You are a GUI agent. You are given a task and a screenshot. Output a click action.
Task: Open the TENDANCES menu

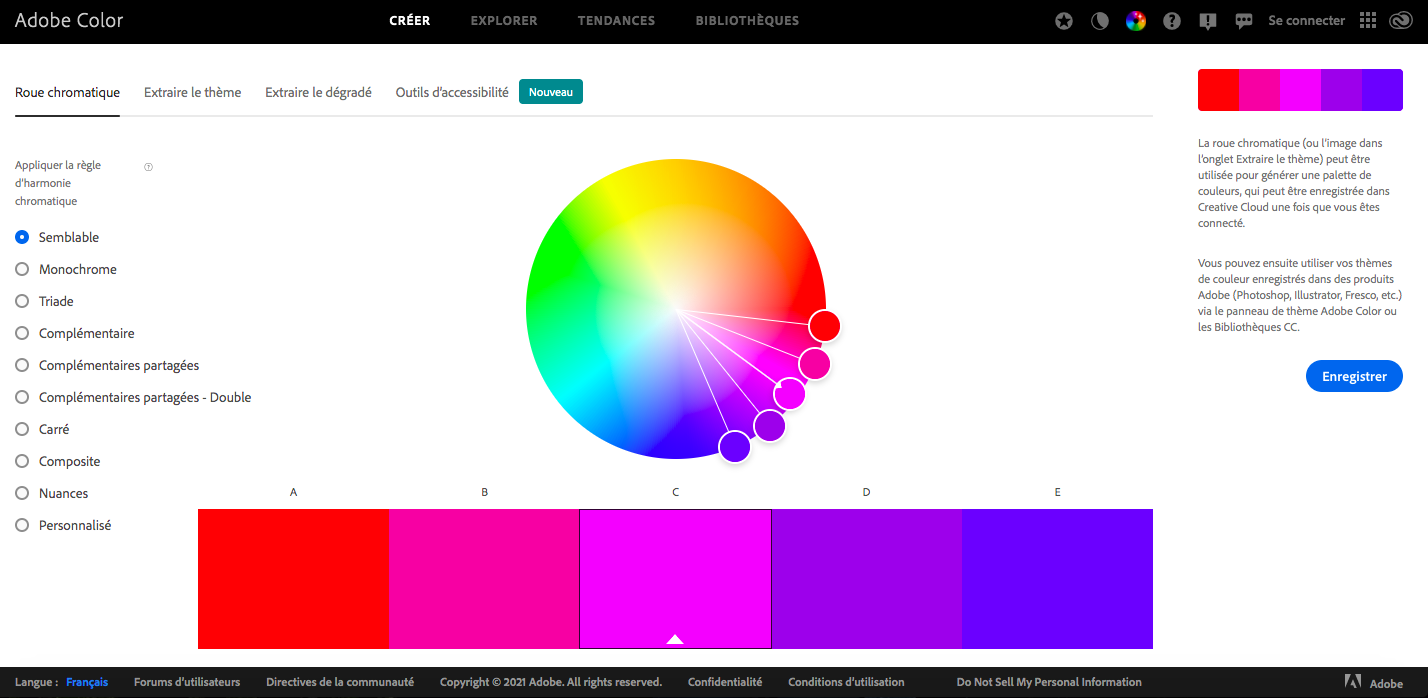point(616,20)
